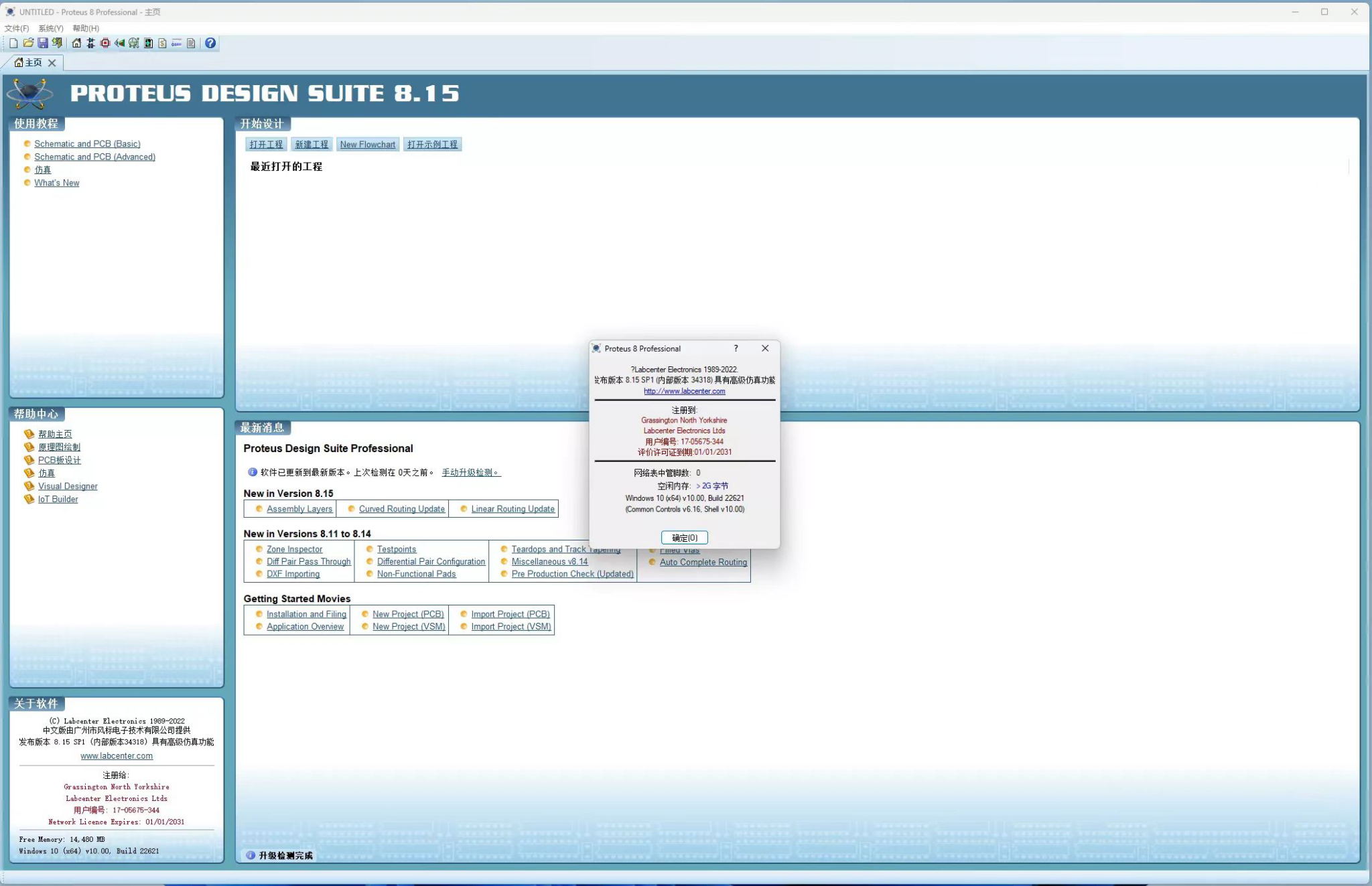Screen dimensions: 1372x886
Task: Open the Gerber Viewer globe icon
Action: pyautogui.click(x=134, y=44)
